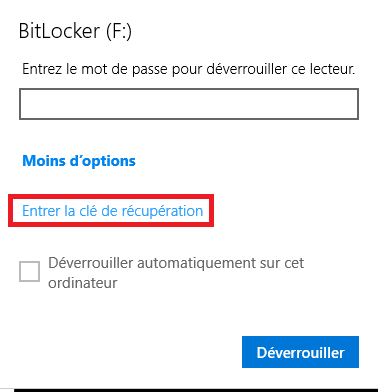
Task: Click the BitLocker password input field
Action: point(189,104)
